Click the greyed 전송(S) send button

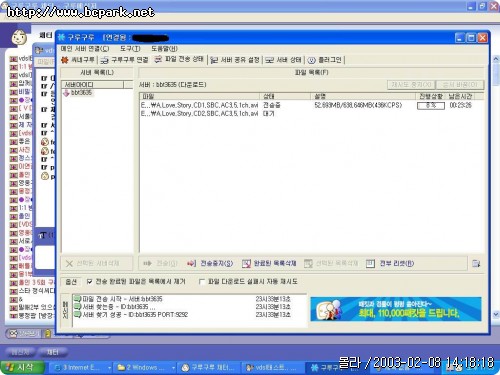(160, 264)
